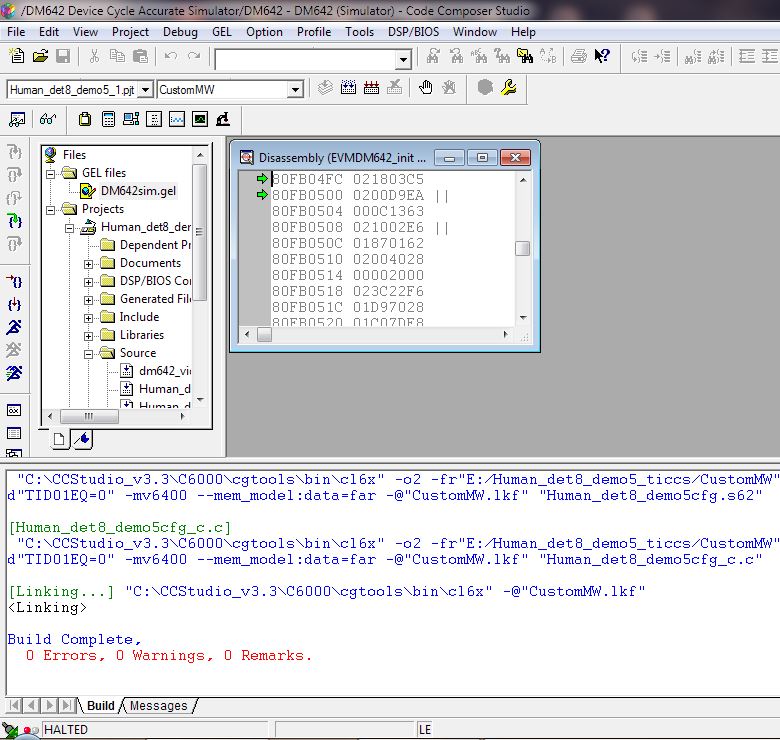The image size is (780, 740).
Task: Open the GEL menu
Action: [221, 32]
